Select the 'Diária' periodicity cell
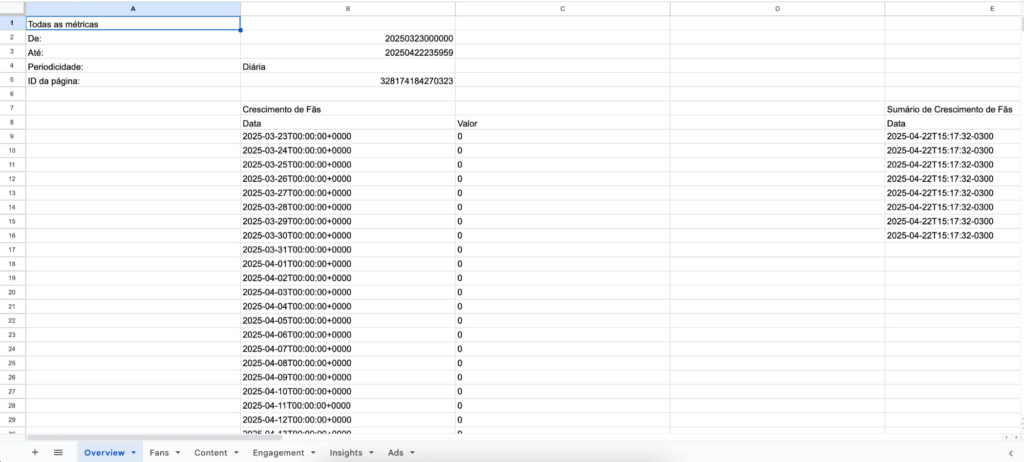Viewport: 1024px width, 462px height. click(347, 66)
